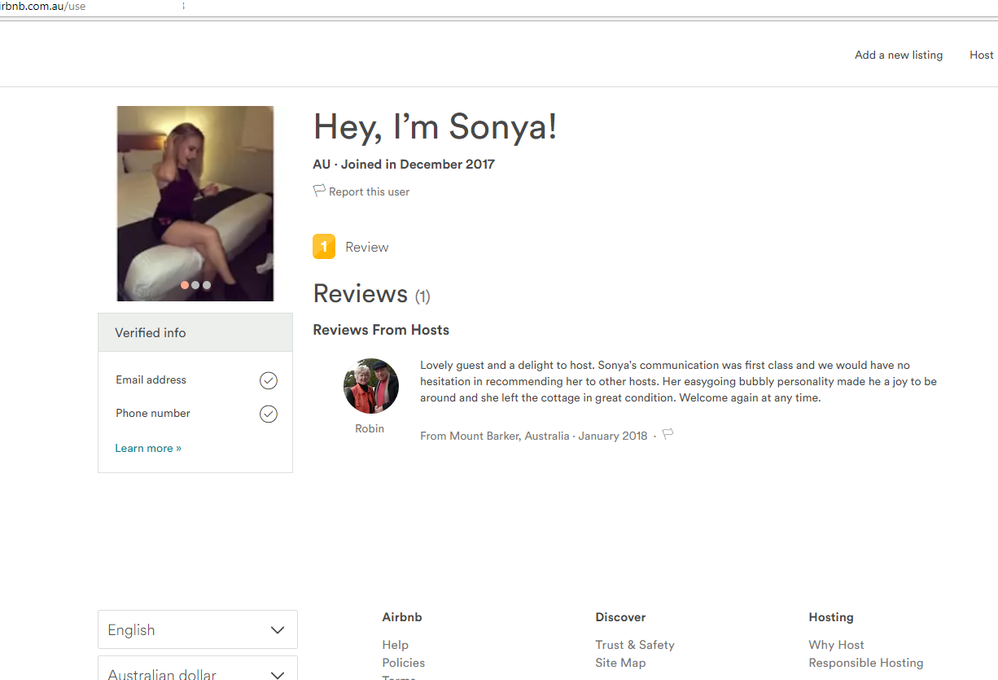
Task: Click Report this user link text
Action: 369,192
